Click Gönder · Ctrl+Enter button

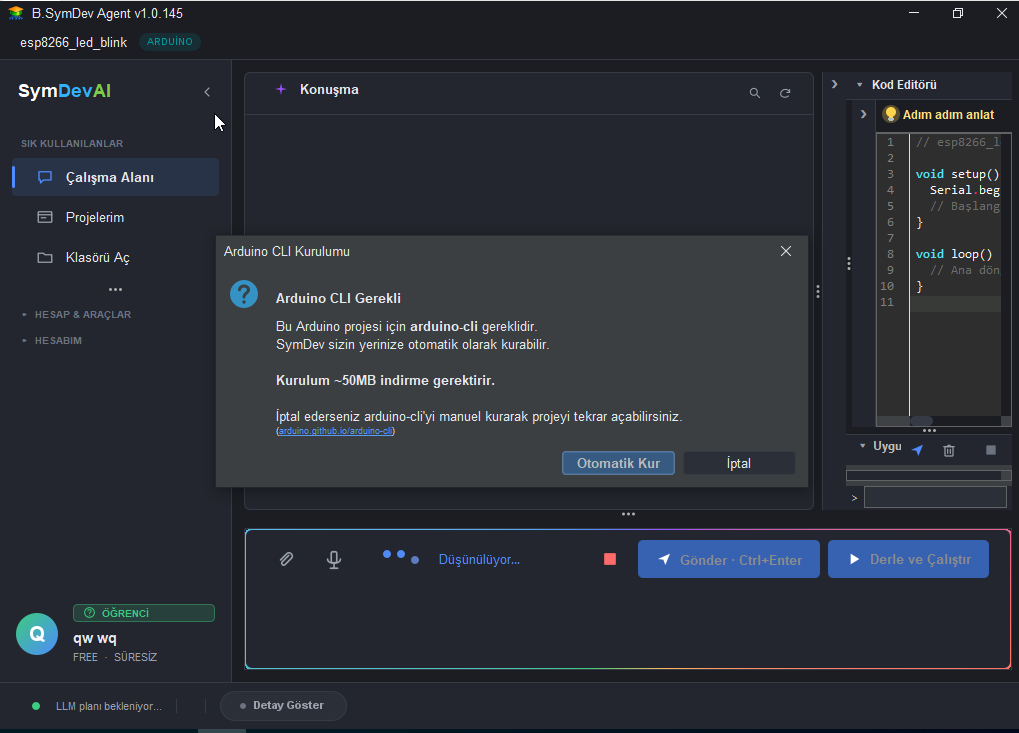[x=729, y=559]
